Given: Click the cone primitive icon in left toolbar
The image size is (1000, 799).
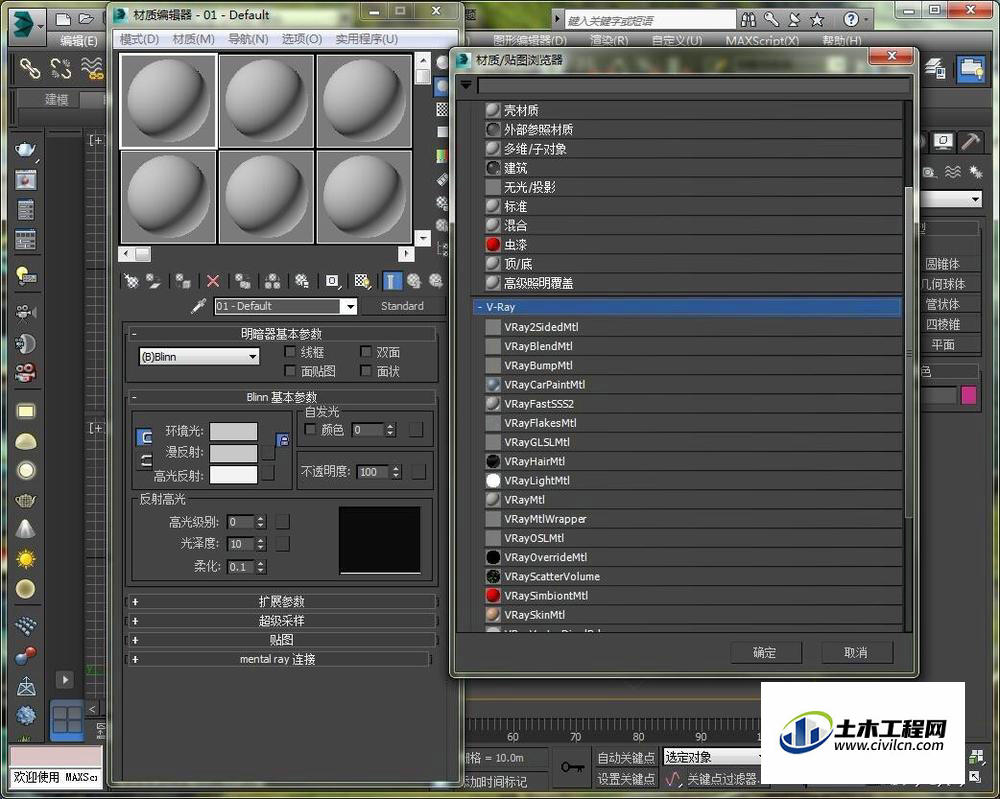Looking at the screenshot, I should click(x=26, y=529).
